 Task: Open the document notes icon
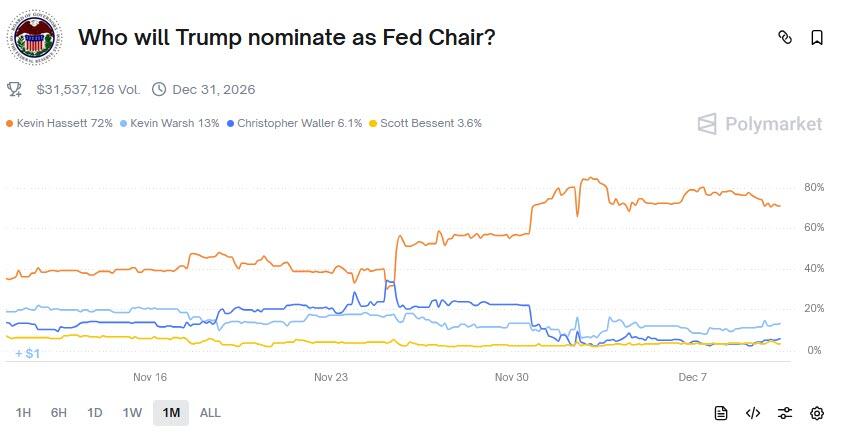[x=721, y=413]
